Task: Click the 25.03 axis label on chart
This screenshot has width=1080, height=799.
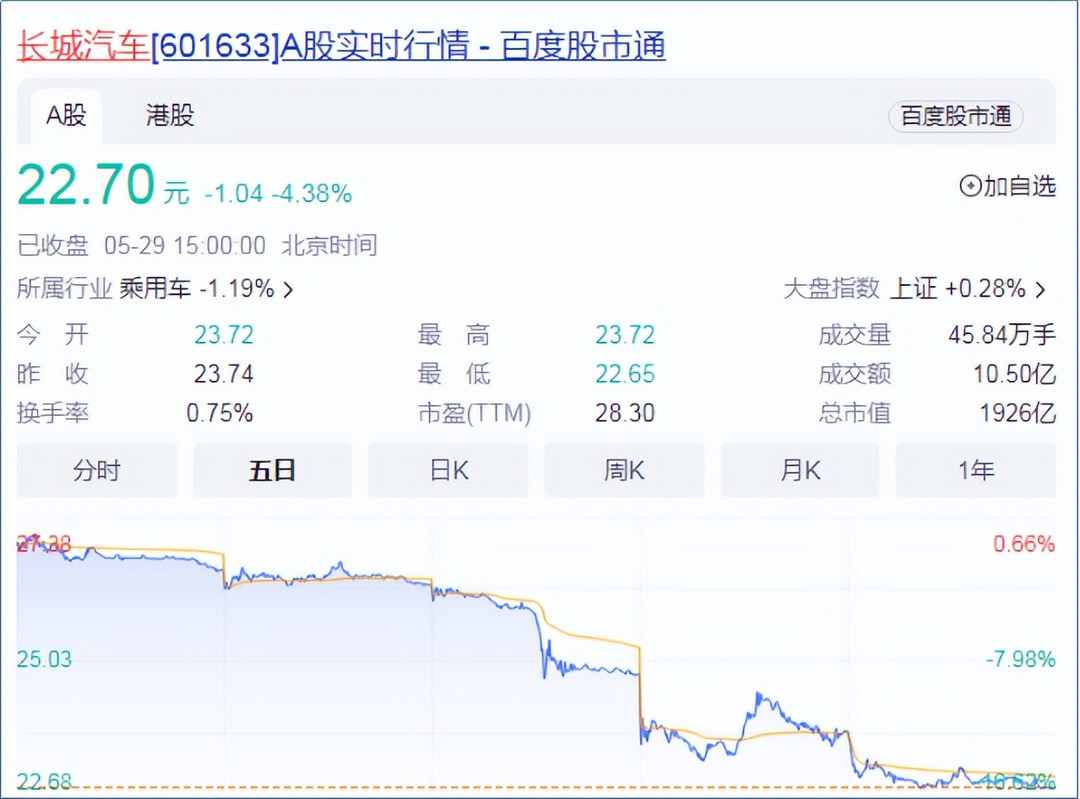Action: [x=44, y=659]
